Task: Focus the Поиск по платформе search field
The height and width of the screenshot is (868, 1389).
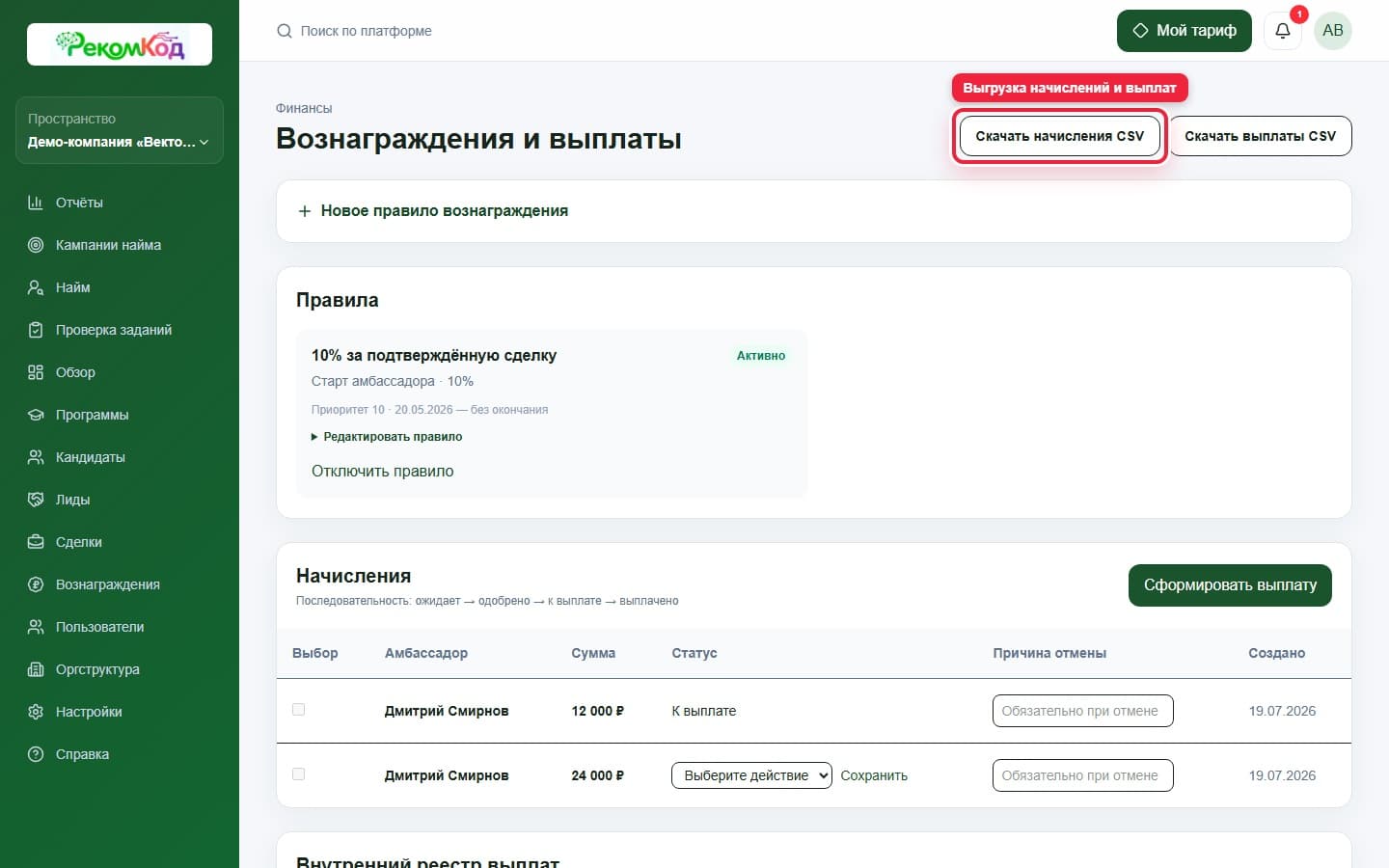Action: coord(367,31)
